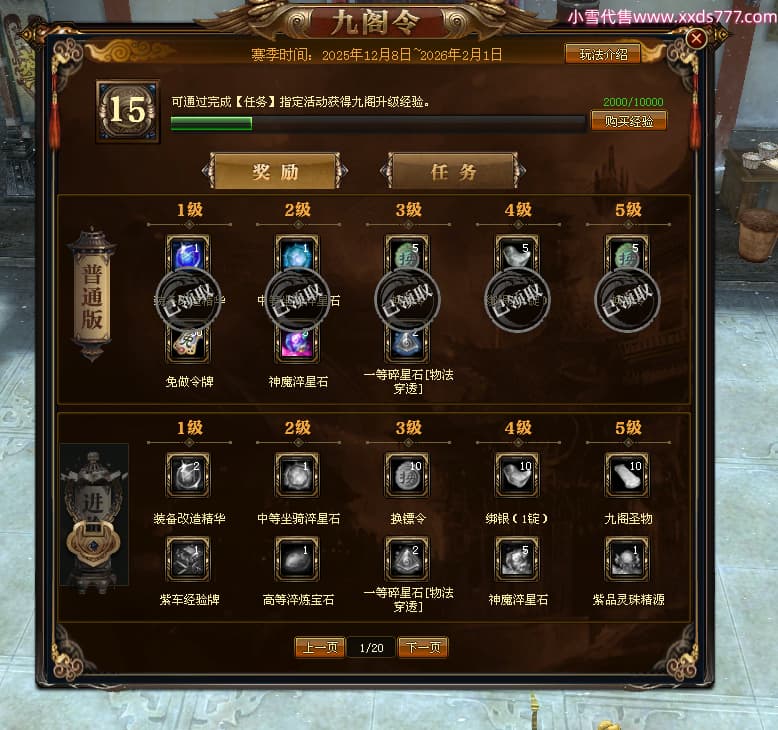Switch to the 奖励 tab
The height and width of the screenshot is (730, 778).
coord(275,171)
